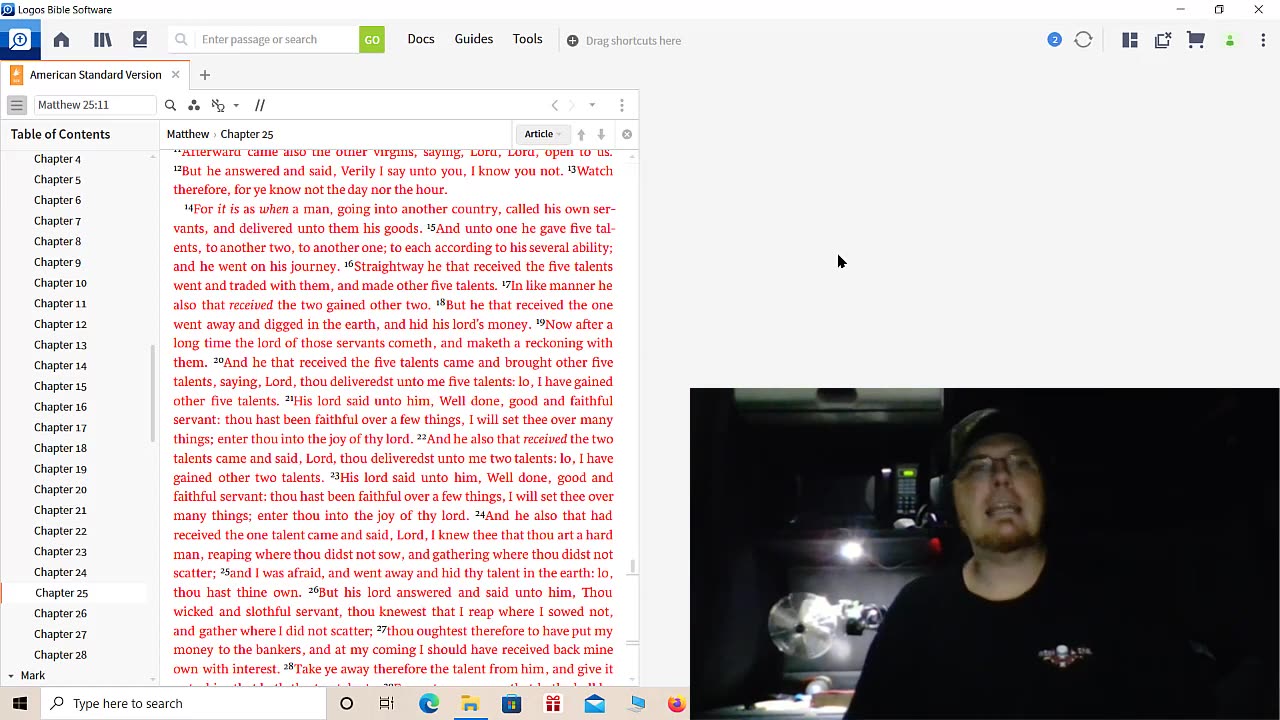
Task: Select Chapter 19 in contents
Action: (61, 469)
